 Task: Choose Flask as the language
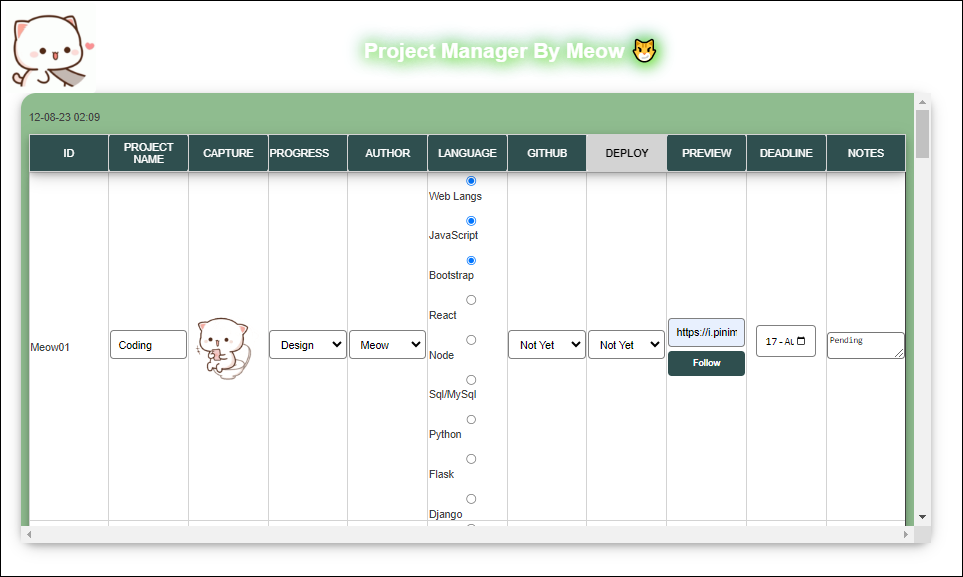point(470,458)
